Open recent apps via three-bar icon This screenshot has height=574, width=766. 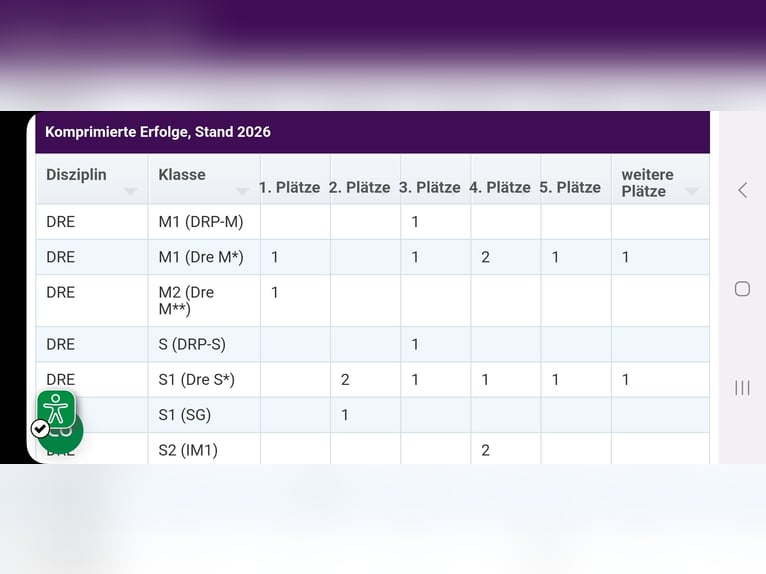pyautogui.click(x=742, y=388)
